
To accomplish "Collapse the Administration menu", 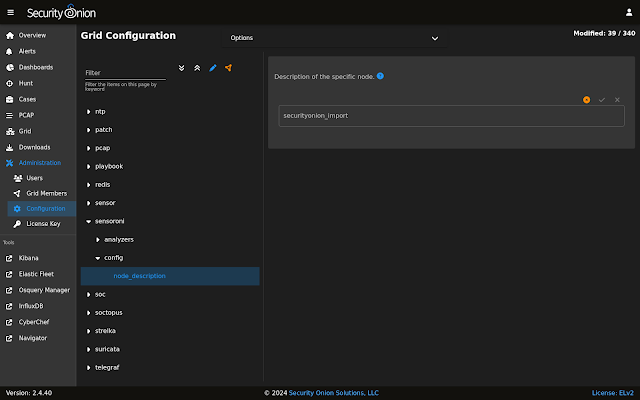I will [40, 162].
